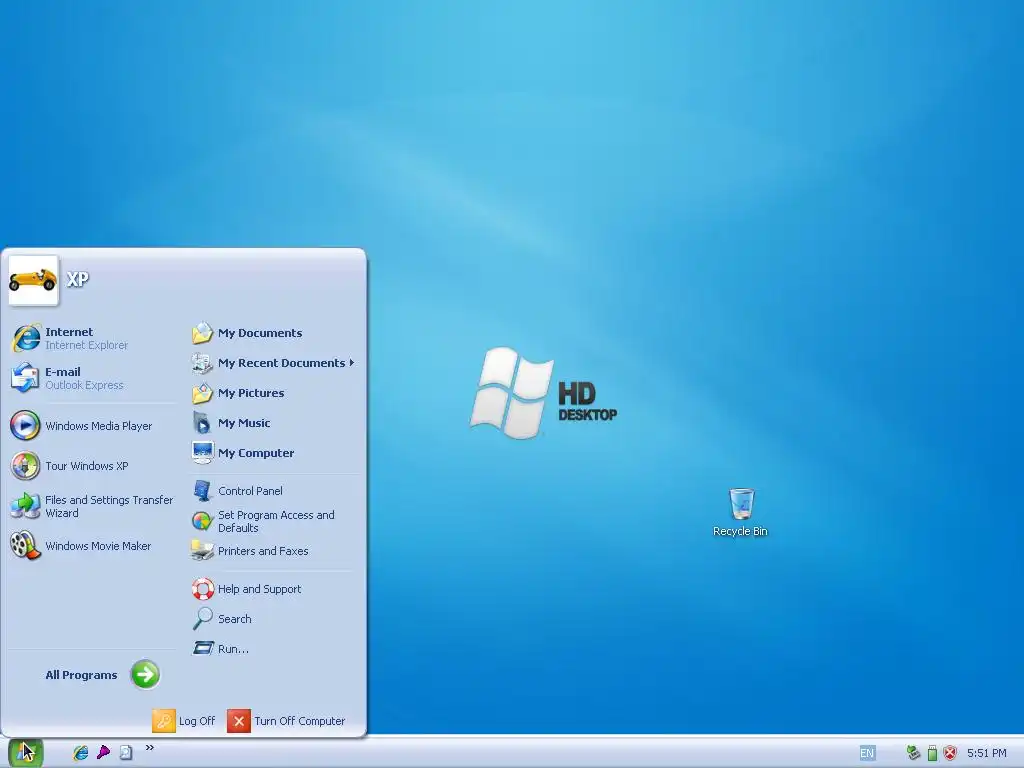Expand All Programs green arrow
The image size is (1024, 768).
[x=145, y=675]
